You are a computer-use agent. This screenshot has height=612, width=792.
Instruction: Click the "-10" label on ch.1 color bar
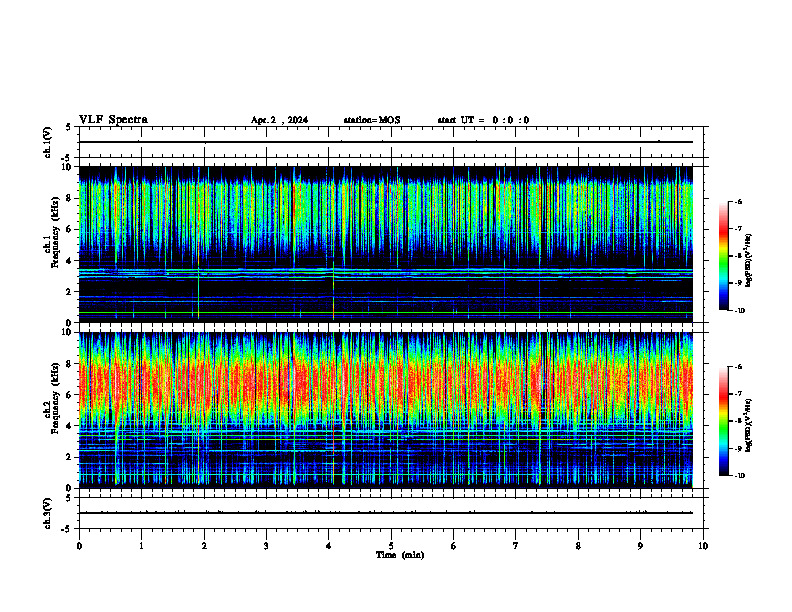[x=739, y=311]
